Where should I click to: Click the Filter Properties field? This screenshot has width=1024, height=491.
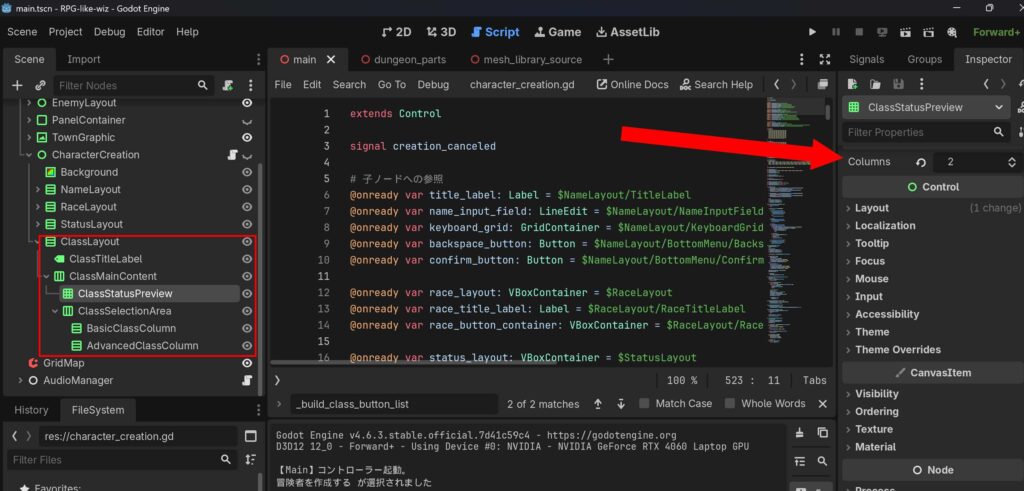click(925, 132)
